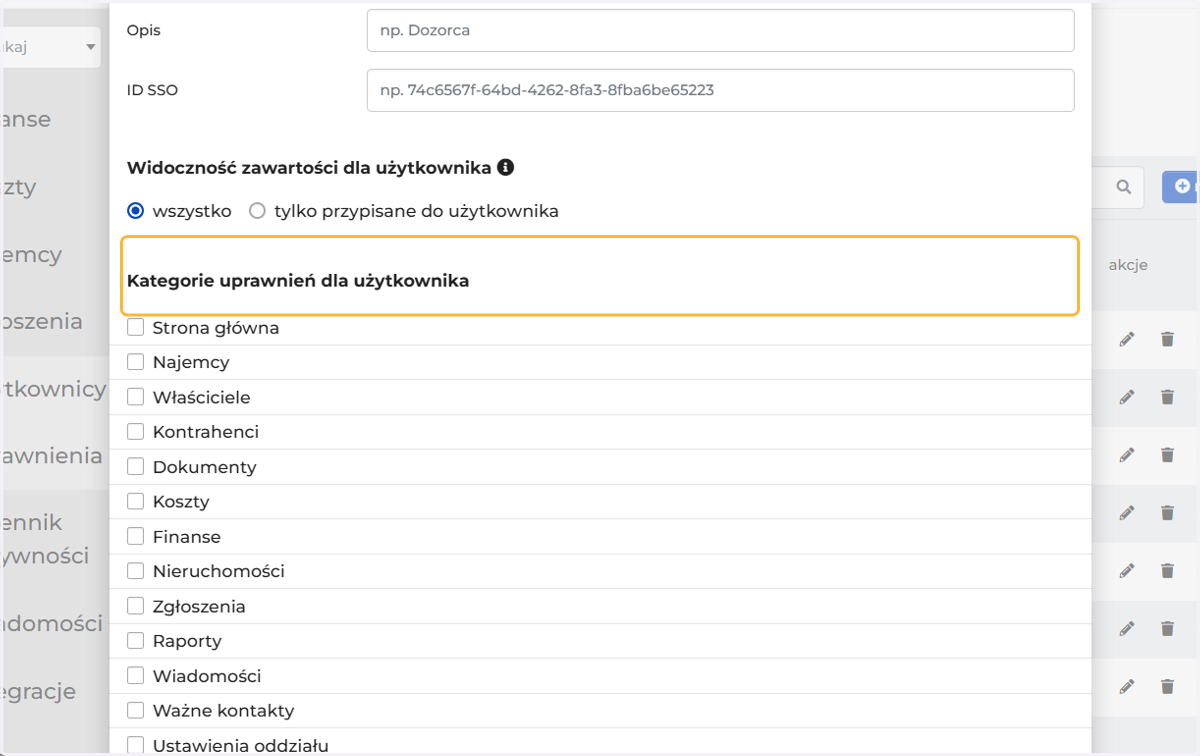The height and width of the screenshot is (756, 1200).
Task: Check the Właściciele checkbox
Action: pos(136,397)
